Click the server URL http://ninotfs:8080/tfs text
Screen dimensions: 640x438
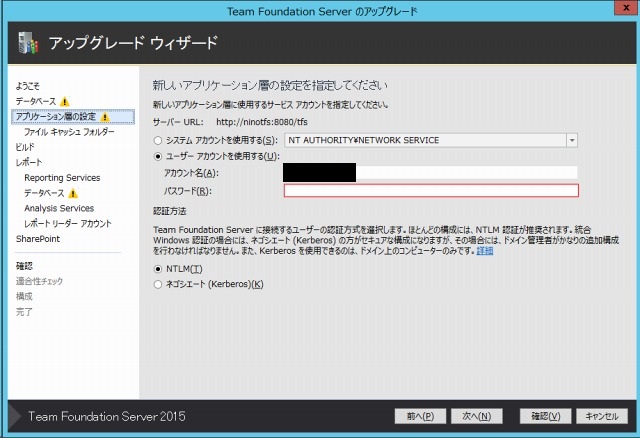coord(262,122)
